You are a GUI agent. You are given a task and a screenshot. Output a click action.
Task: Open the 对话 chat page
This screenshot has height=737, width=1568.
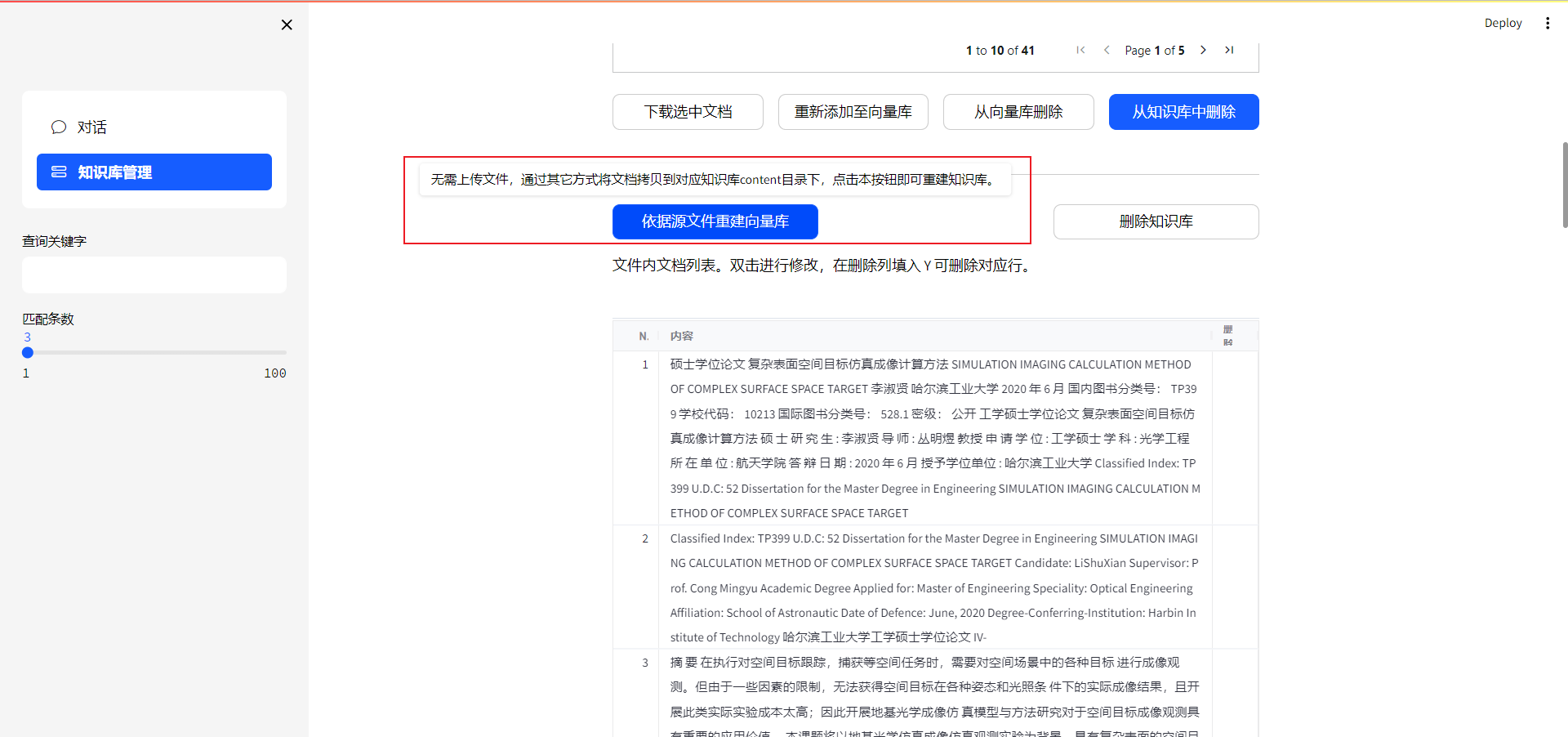pos(154,127)
